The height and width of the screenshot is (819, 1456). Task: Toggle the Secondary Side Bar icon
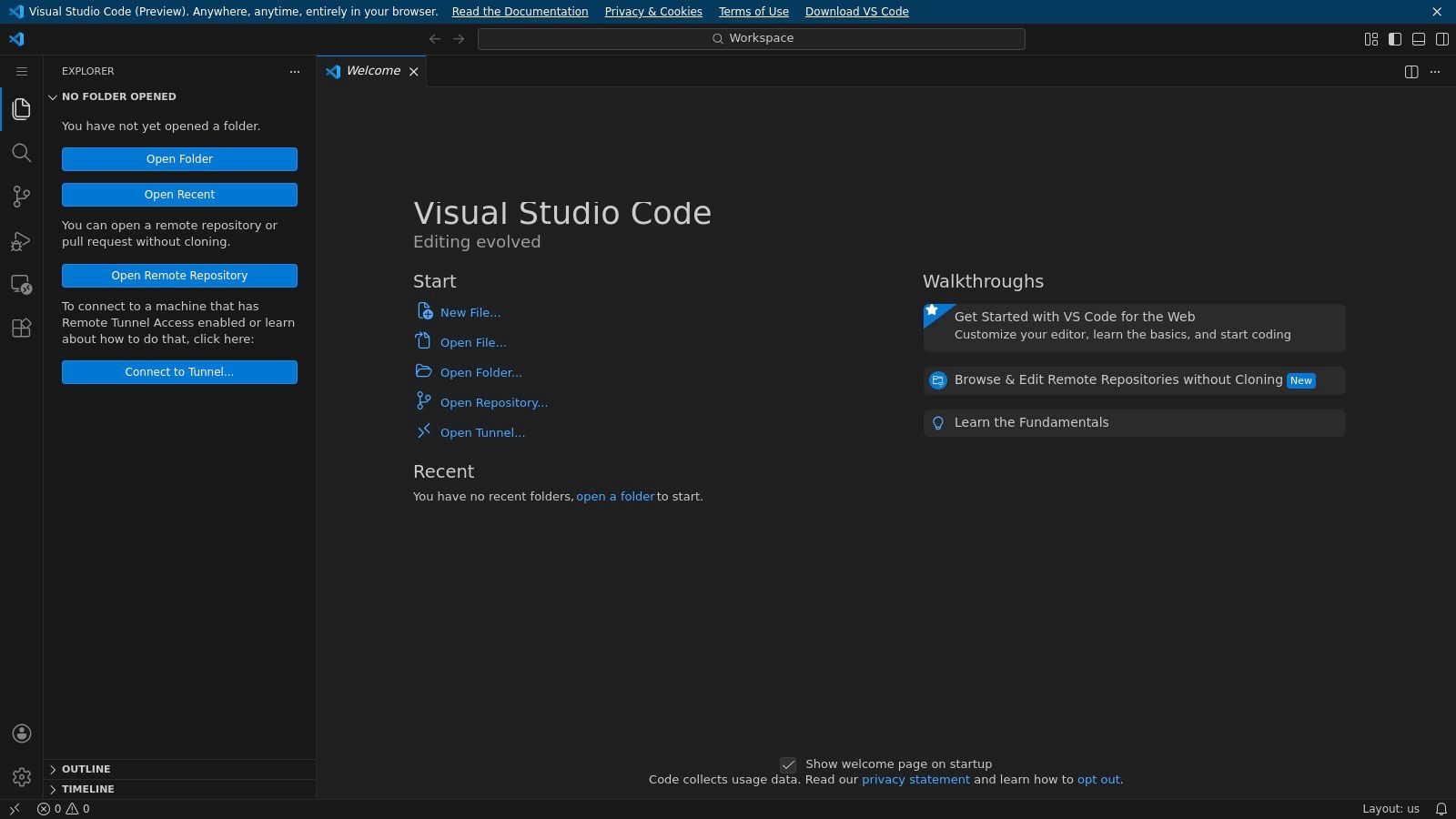tap(1442, 39)
